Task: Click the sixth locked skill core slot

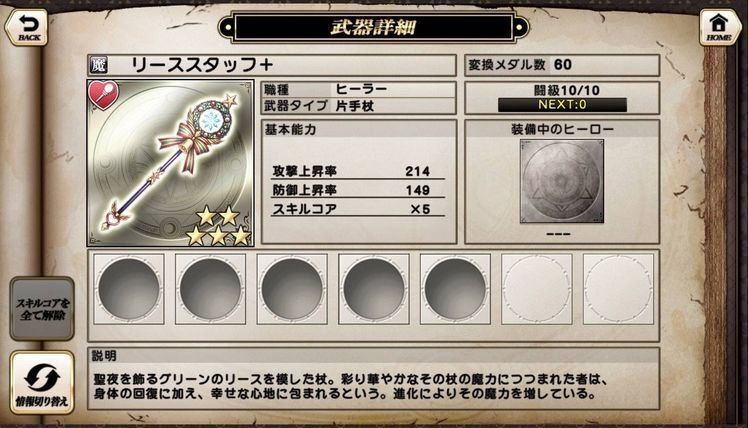Action: coord(537,289)
